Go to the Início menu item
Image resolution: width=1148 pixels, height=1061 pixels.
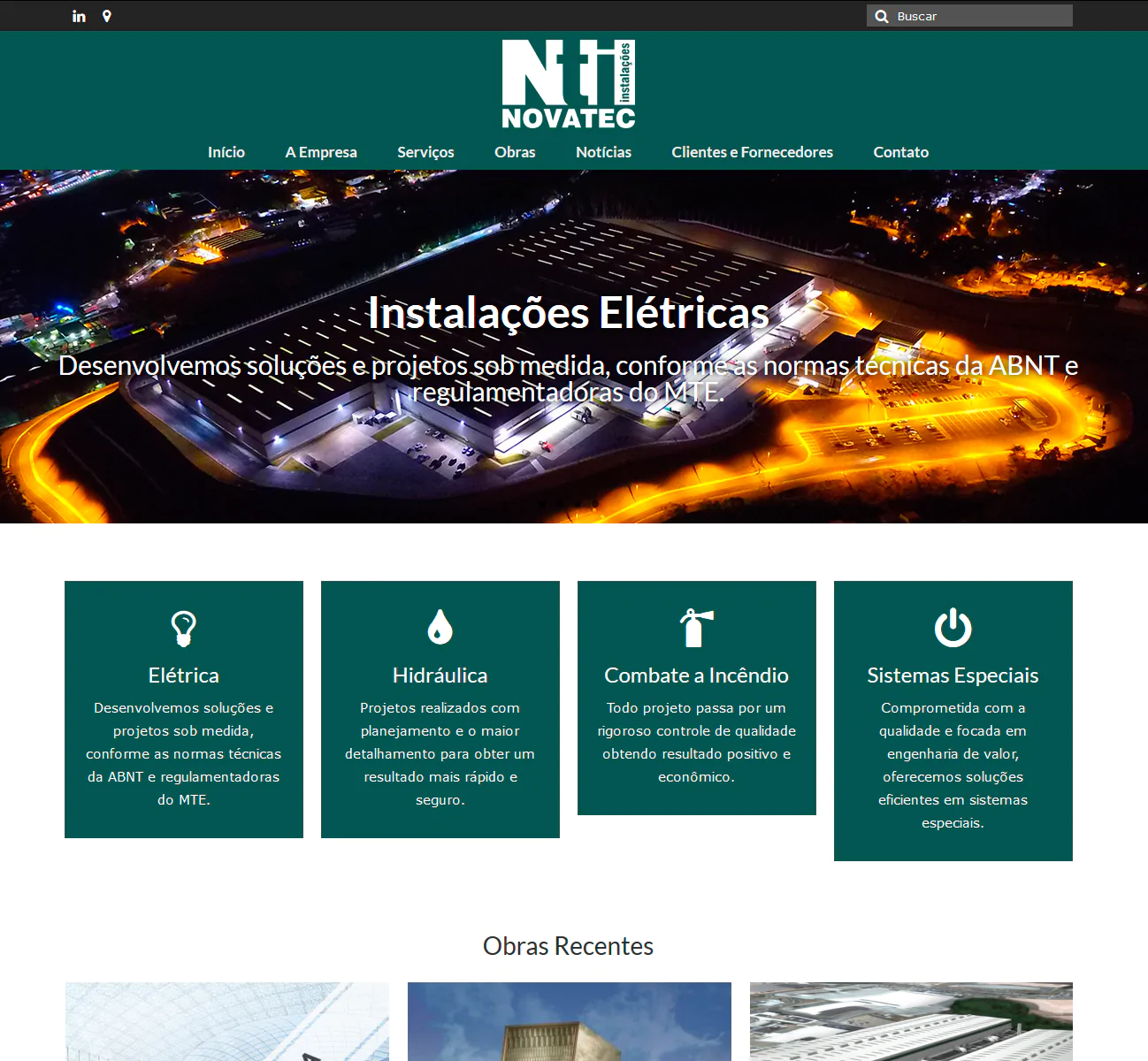226,152
